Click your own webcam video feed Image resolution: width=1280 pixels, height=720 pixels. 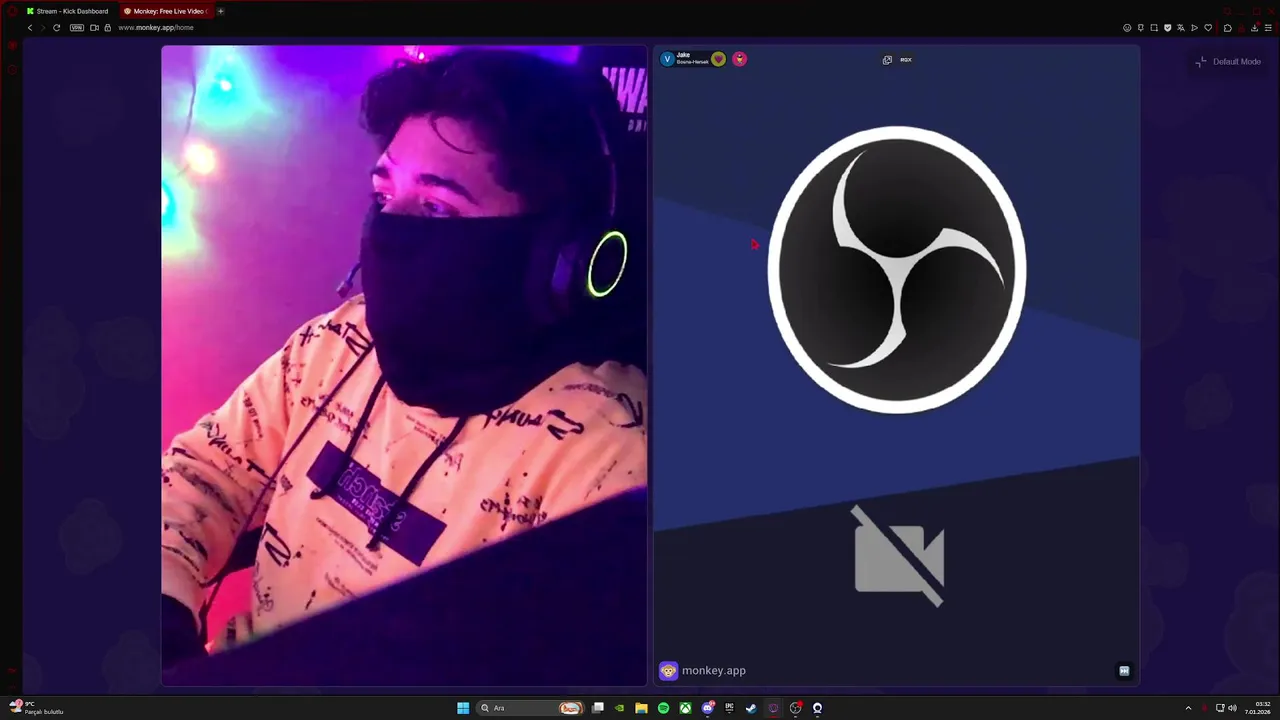404,365
